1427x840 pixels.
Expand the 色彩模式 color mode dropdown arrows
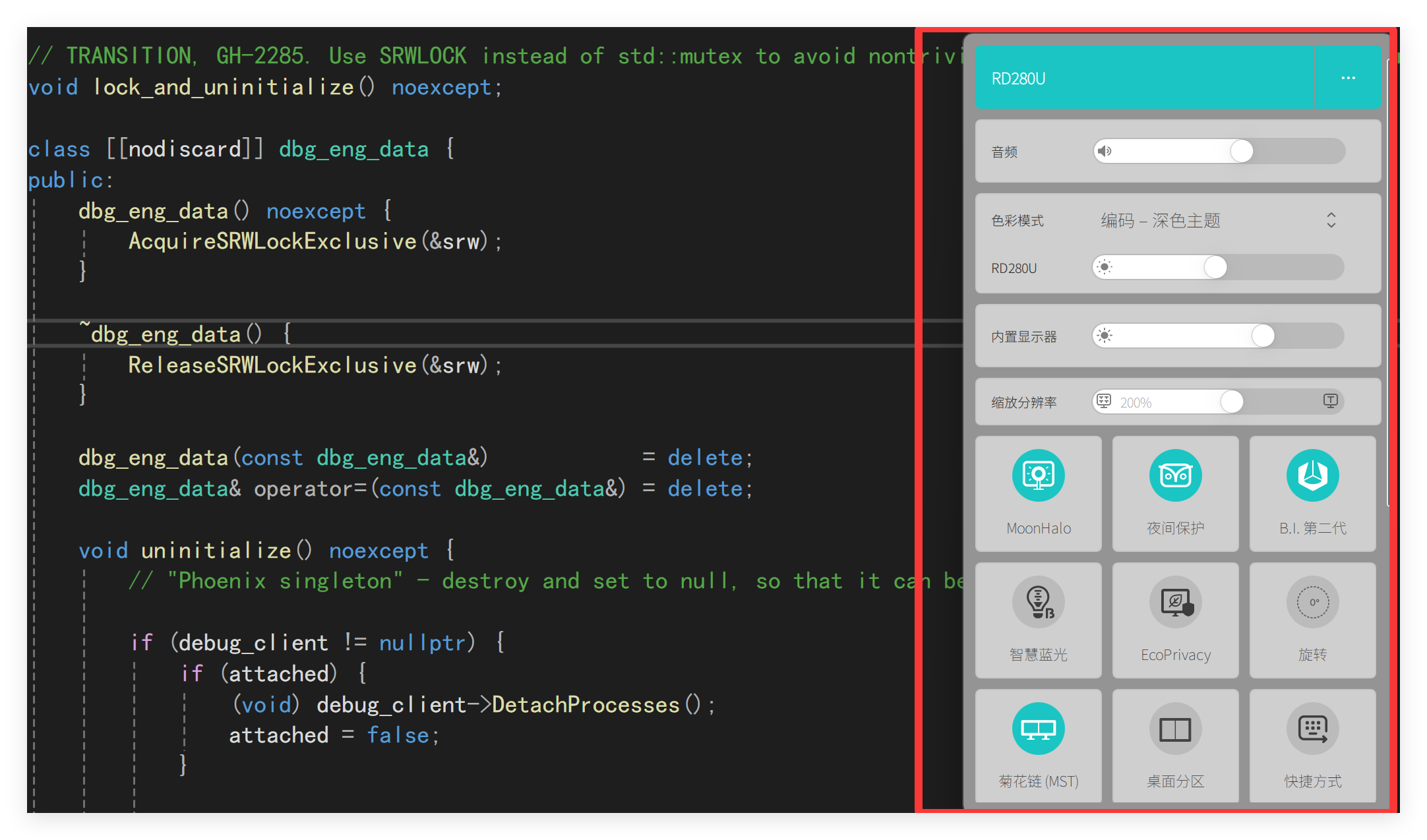[x=1331, y=220]
